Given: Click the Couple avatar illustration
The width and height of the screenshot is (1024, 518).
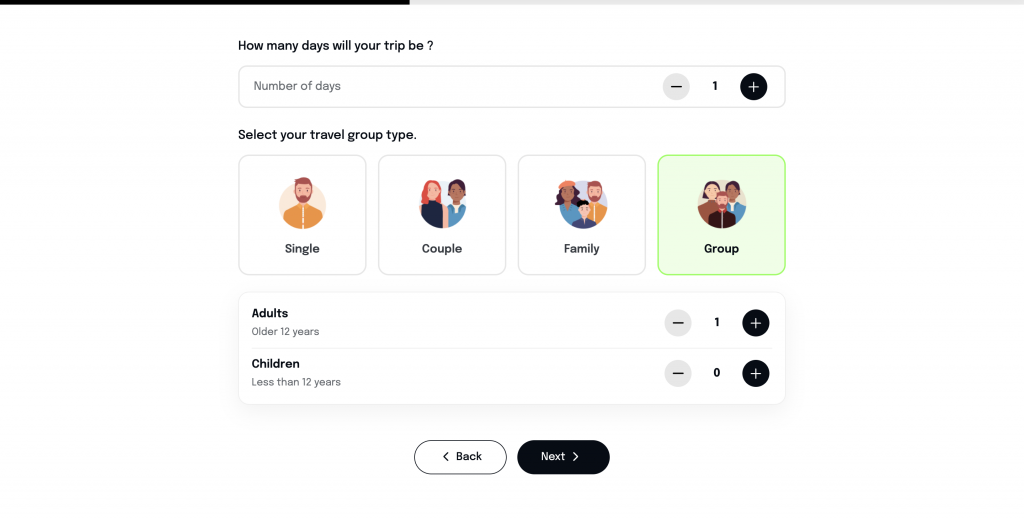Looking at the screenshot, I should (442, 203).
